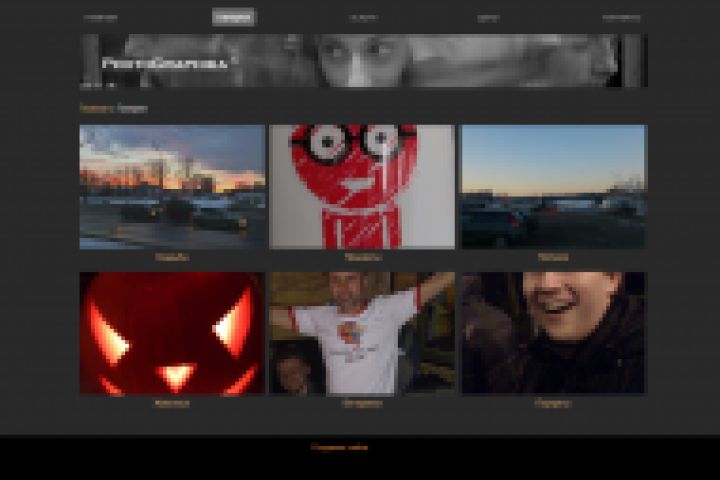Open the clear dusk sky over cars photo
Image resolution: width=720 pixels, height=480 pixels.
point(553,187)
